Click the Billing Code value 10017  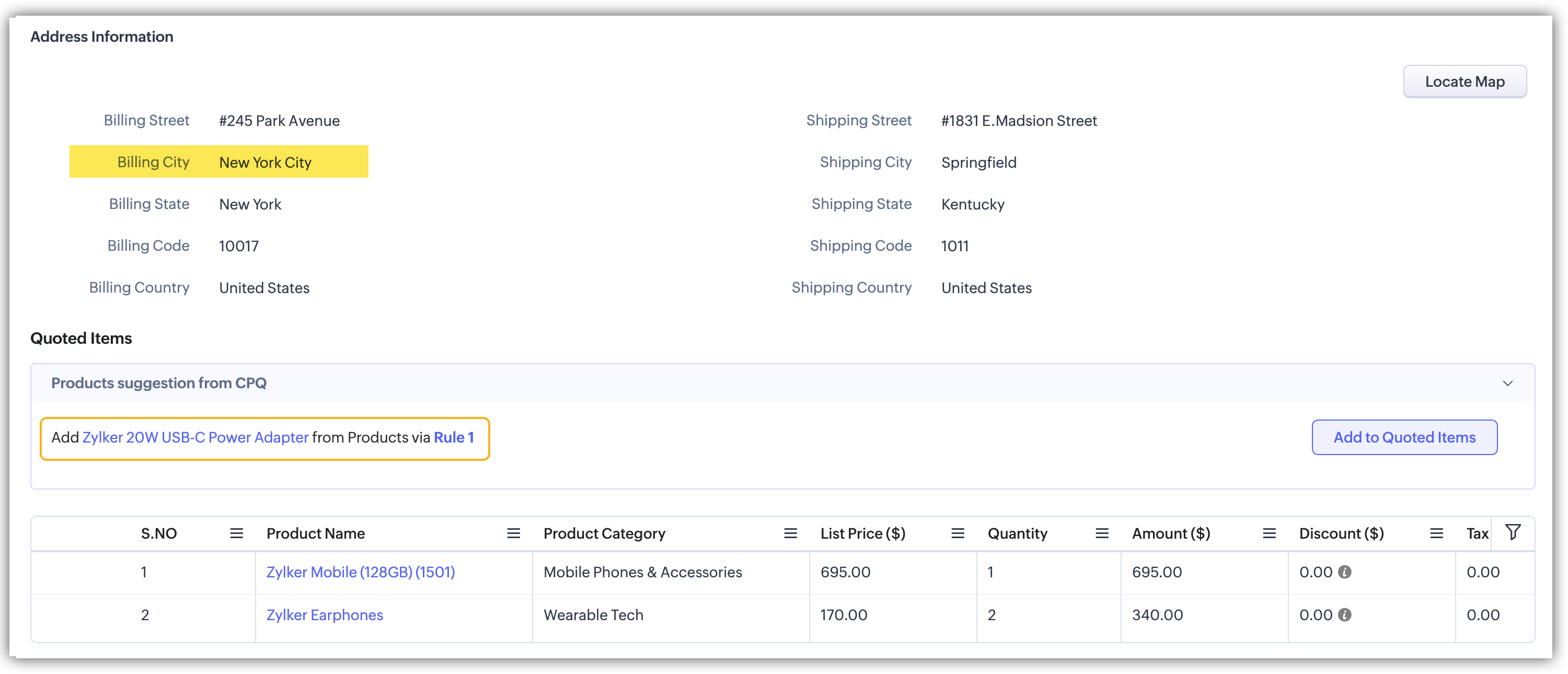point(239,246)
